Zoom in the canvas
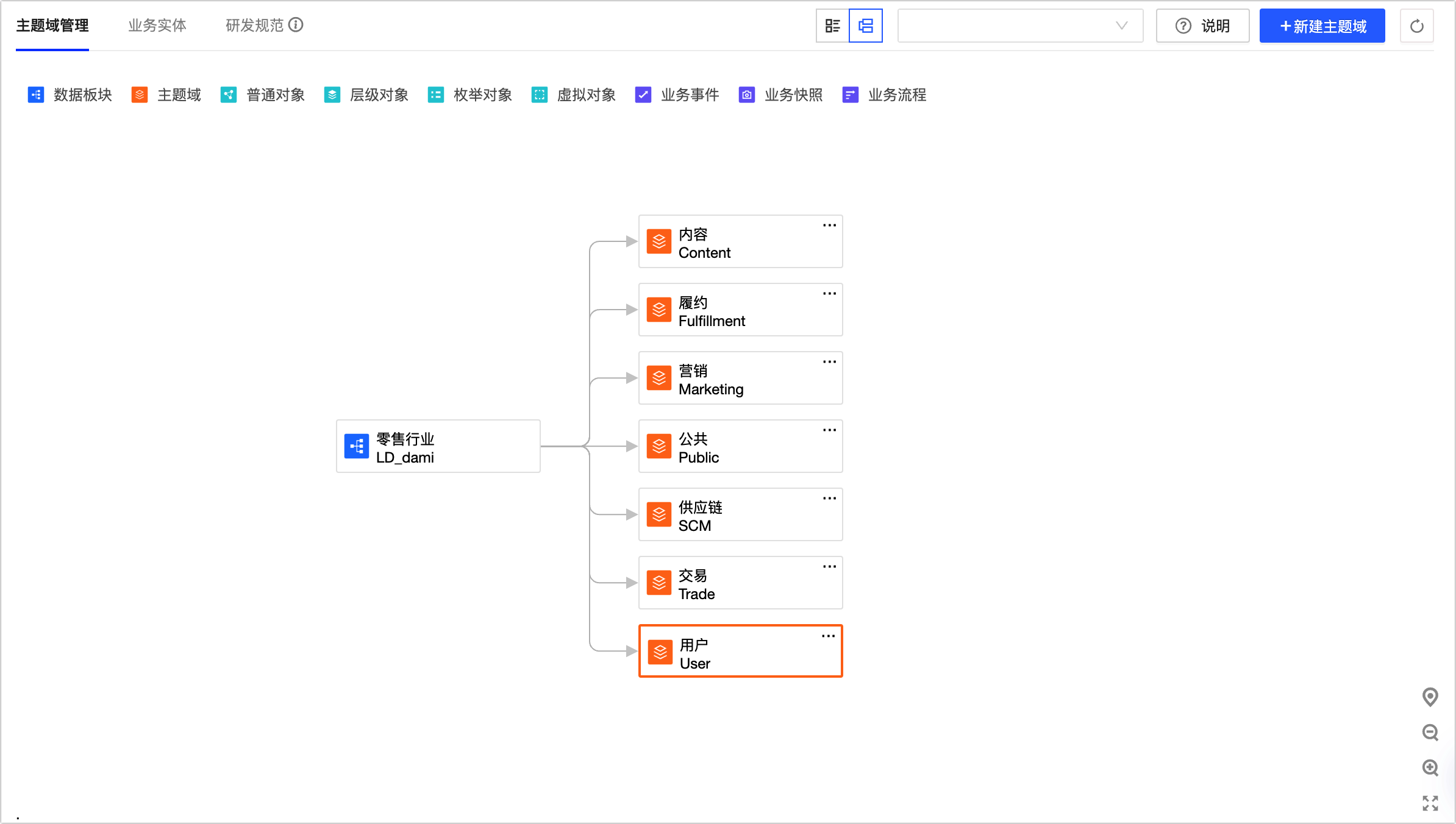The width and height of the screenshot is (1456, 824). pos(1430,767)
